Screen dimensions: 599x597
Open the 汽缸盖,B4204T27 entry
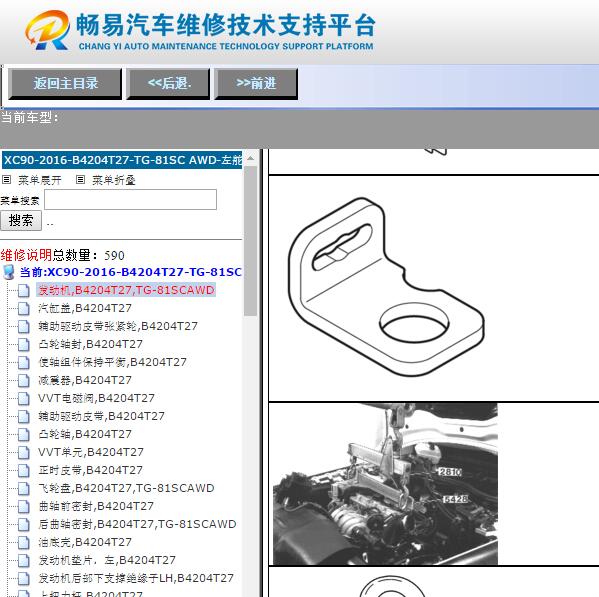point(85,308)
